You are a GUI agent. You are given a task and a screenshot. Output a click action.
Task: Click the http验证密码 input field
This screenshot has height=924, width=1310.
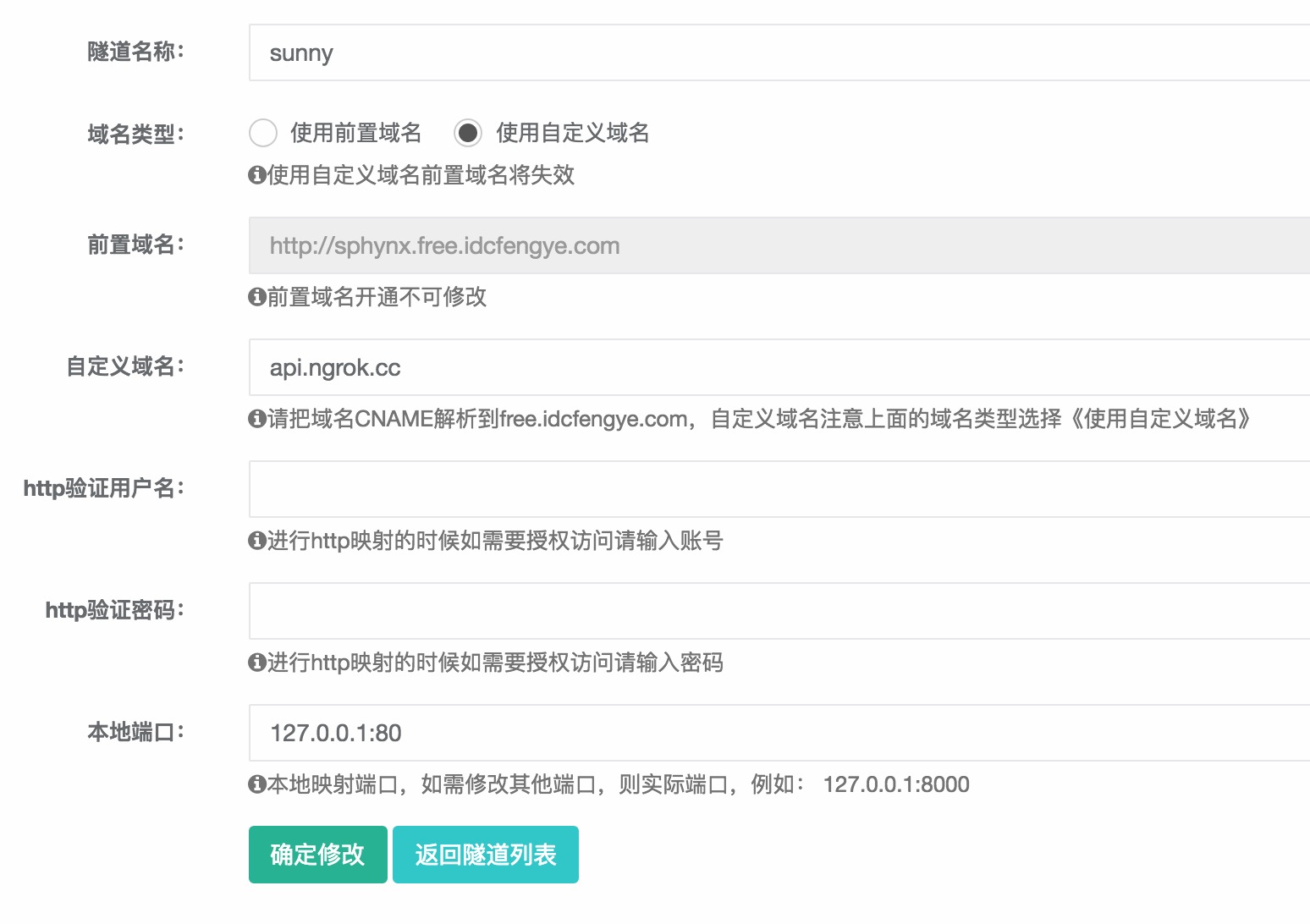(x=779, y=611)
